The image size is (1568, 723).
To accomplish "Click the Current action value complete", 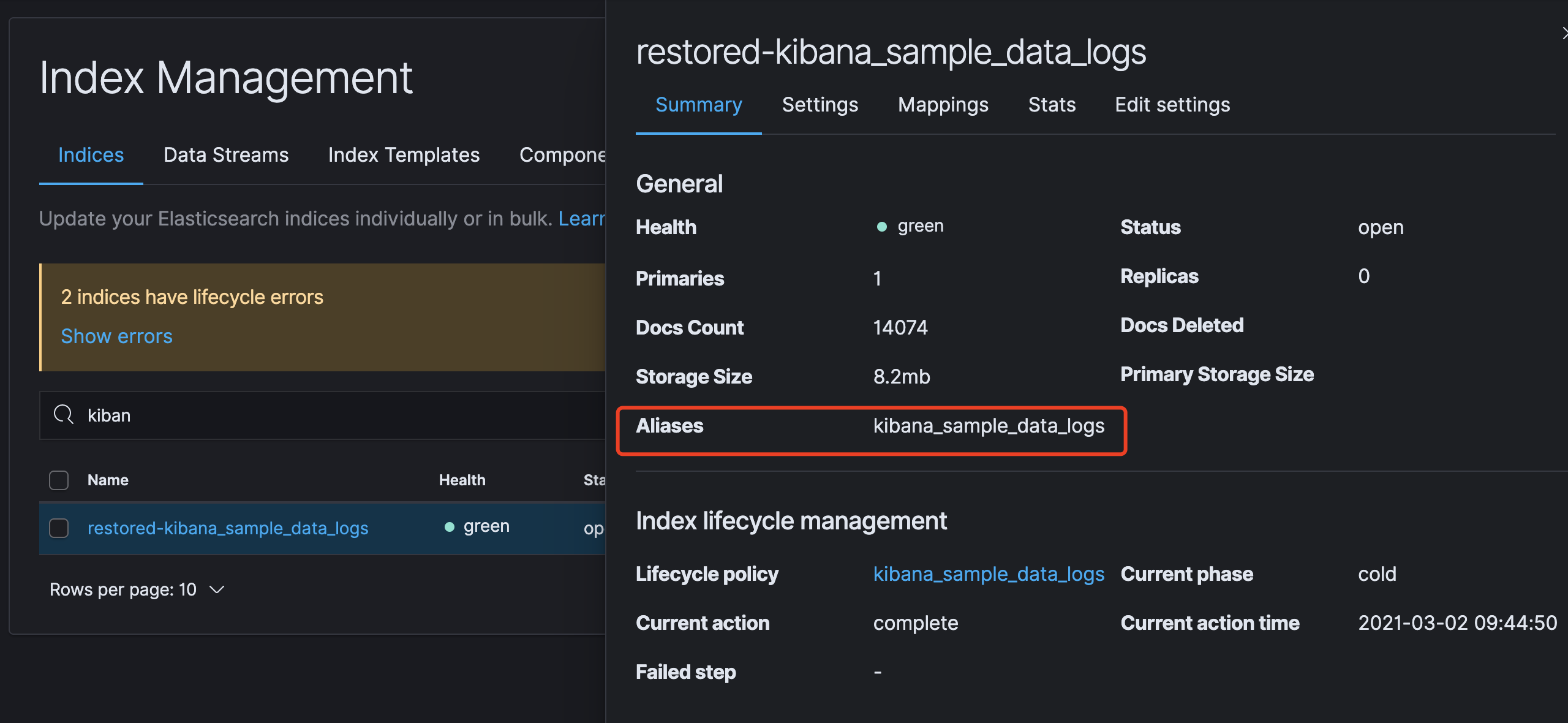I will pos(916,623).
